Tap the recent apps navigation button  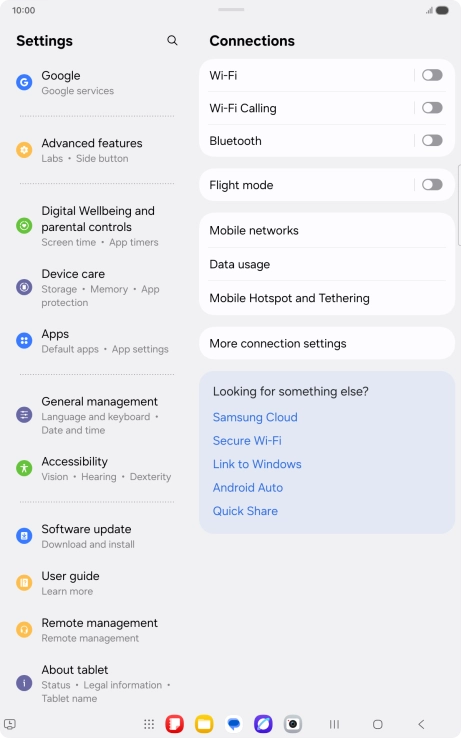pyautogui.click(x=334, y=724)
